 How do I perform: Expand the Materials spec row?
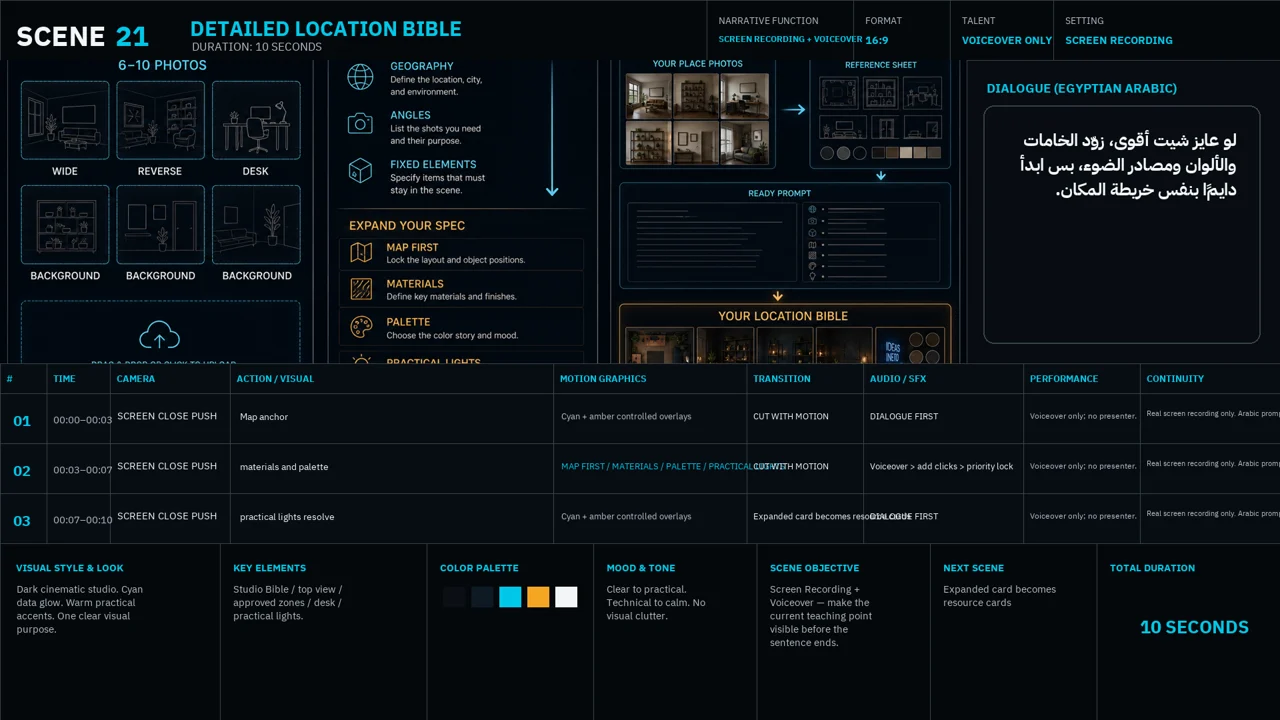(x=461, y=290)
